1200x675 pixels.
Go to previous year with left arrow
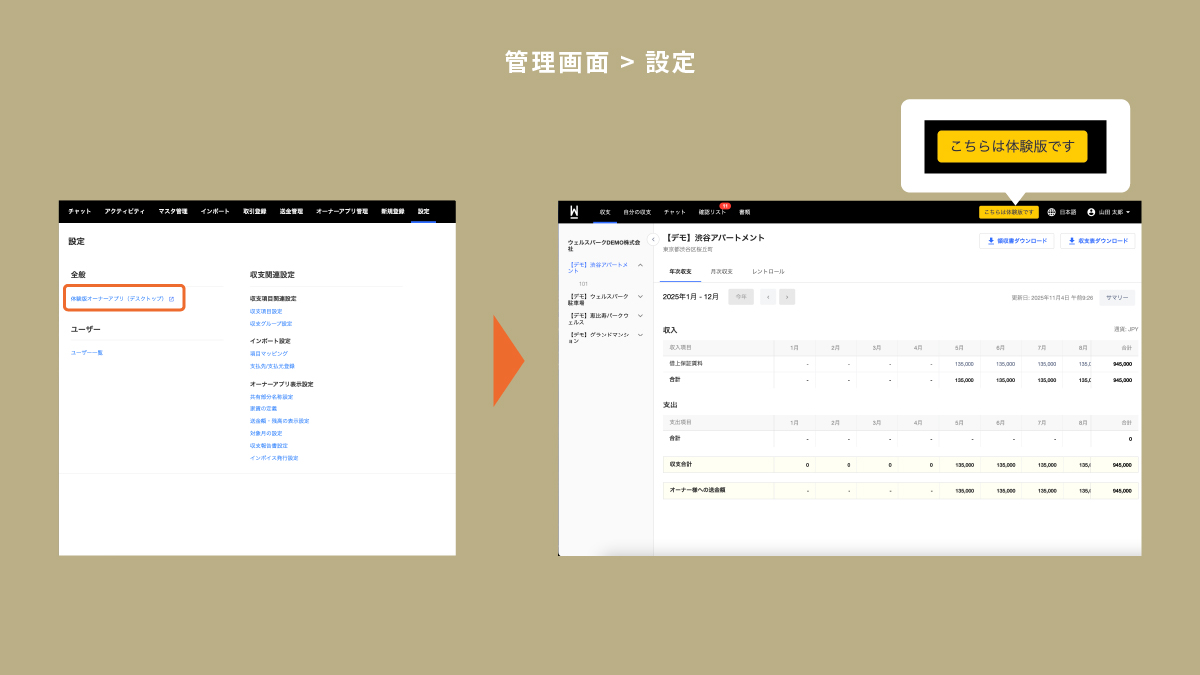[768, 297]
